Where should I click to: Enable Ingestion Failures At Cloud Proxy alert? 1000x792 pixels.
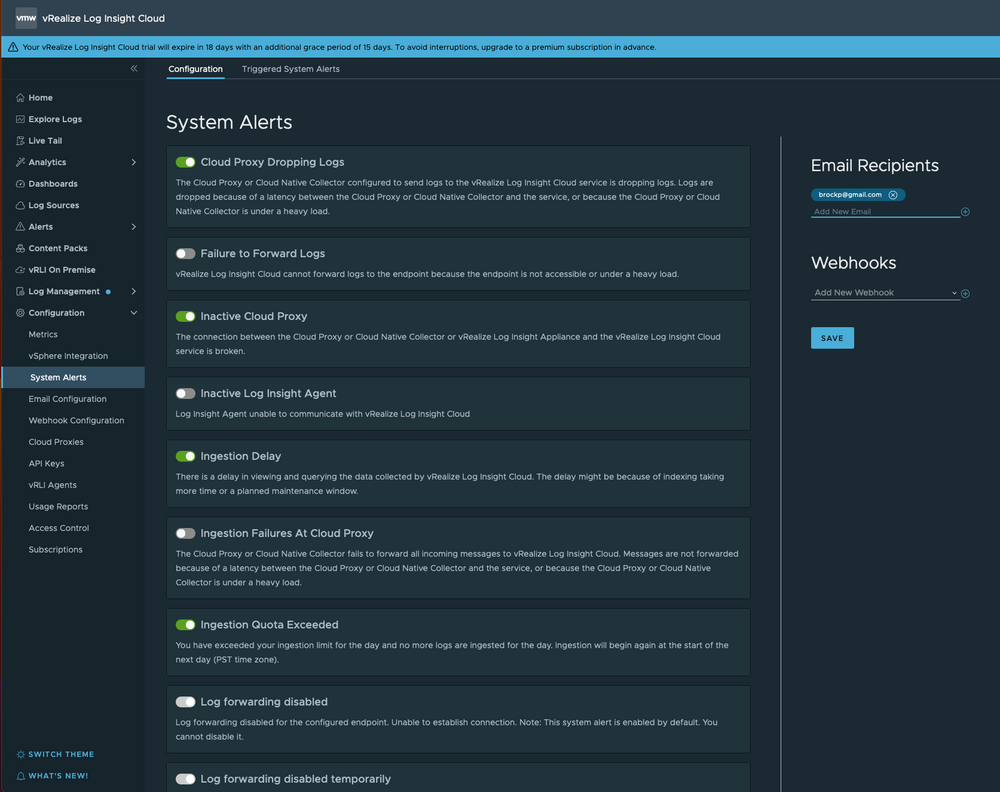(x=186, y=533)
